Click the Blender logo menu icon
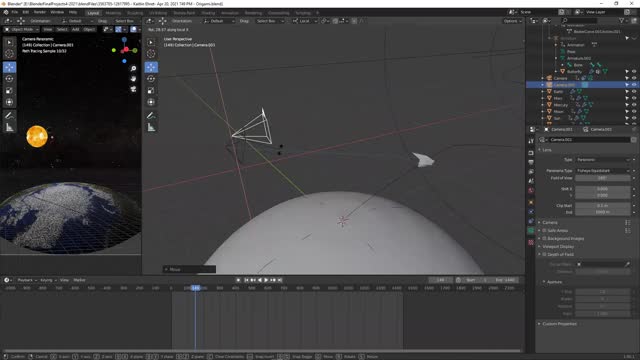The image size is (640, 360). tap(6, 12)
